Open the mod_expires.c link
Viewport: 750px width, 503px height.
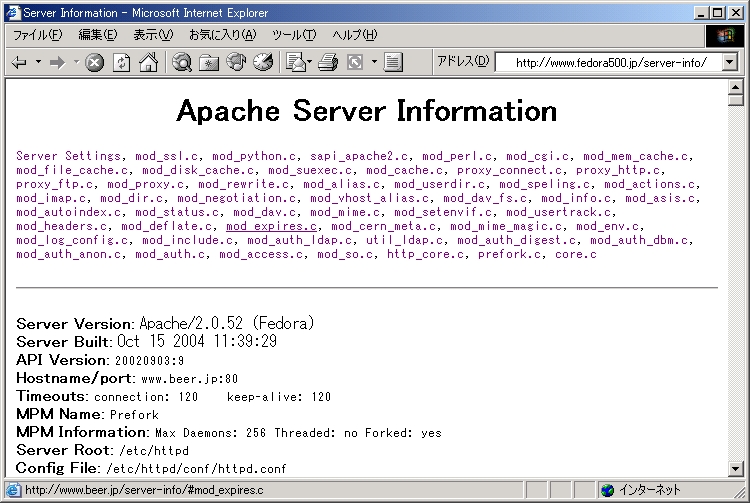click(271, 226)
